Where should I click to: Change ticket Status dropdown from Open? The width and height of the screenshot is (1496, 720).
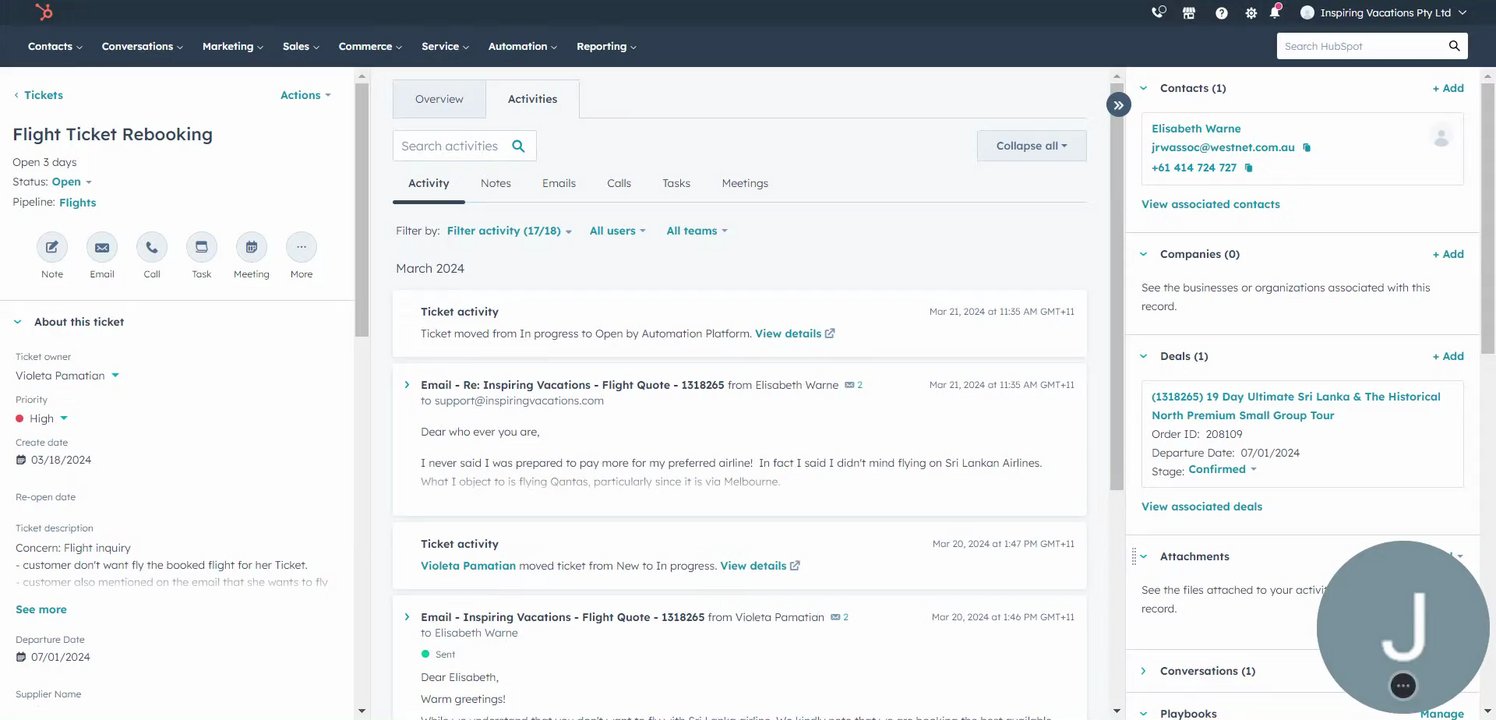71,182
